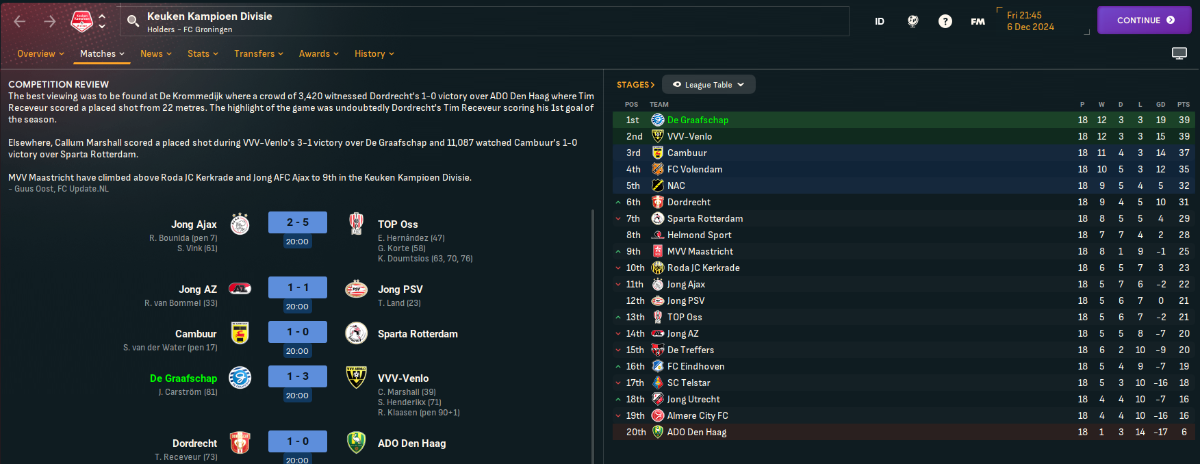Click the De Graafschap club badge in table

coord(657,120)
